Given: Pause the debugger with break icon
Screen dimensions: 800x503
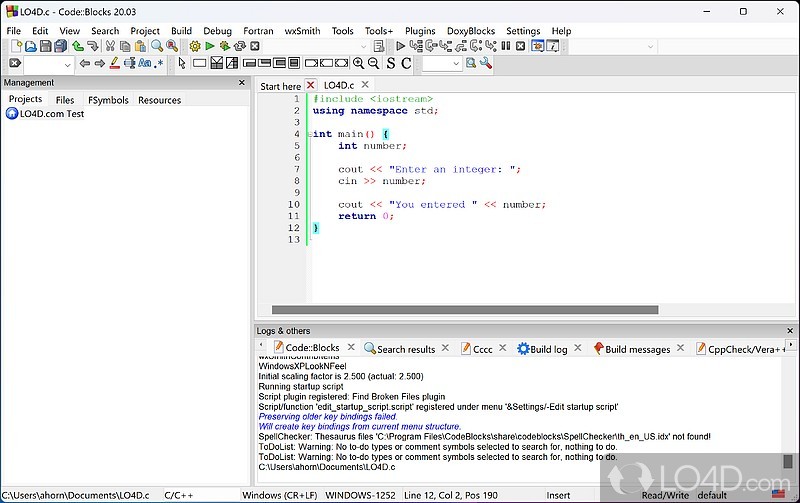Looking at the screenshot, I should (x=506, y=46).
